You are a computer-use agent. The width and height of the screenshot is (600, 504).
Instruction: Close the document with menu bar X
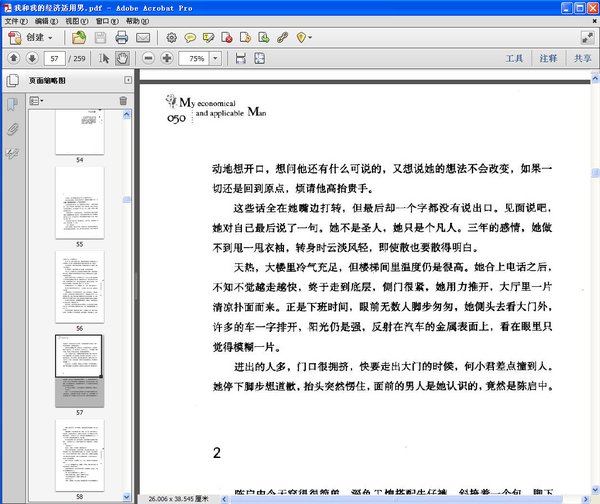pos(595,21)
